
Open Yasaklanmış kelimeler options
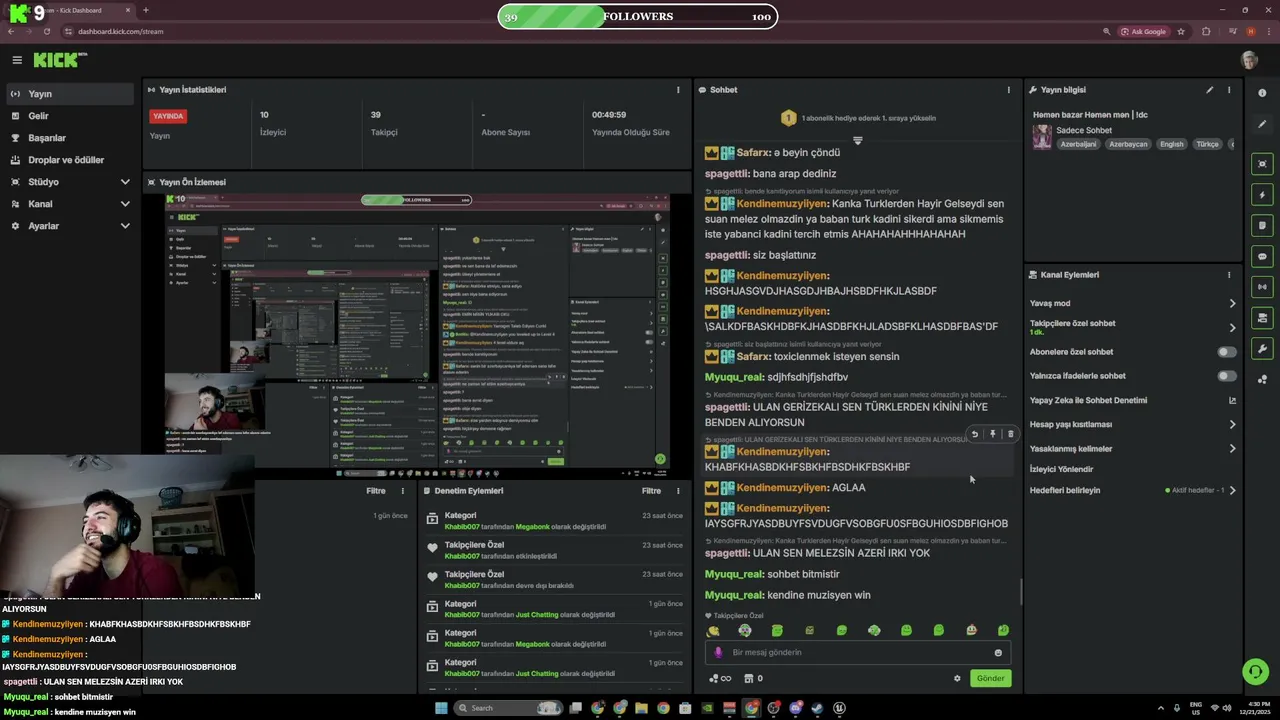pyautogui.click(x=1232, y=449)
